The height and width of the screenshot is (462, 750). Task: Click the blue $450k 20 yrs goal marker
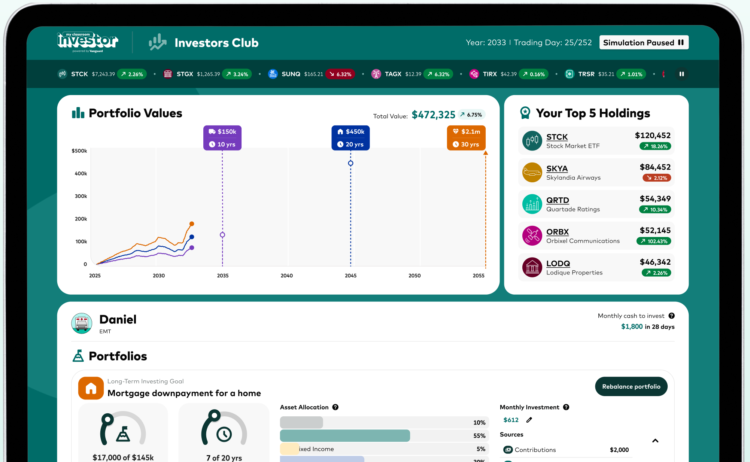(351, 138)
